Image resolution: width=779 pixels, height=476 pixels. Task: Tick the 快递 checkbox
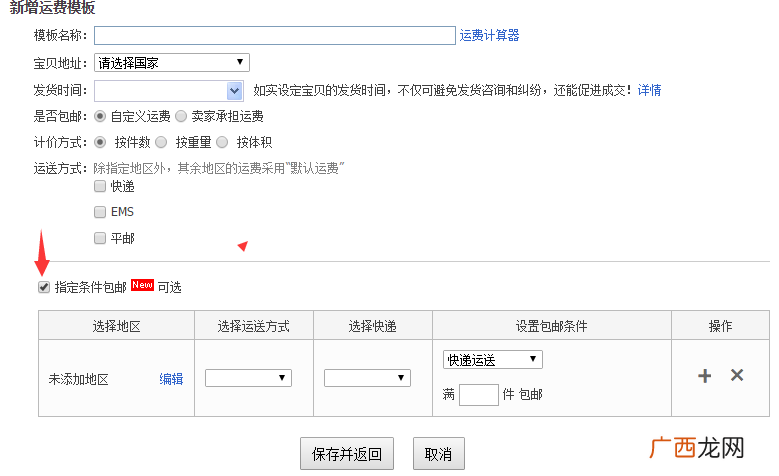pos(100,186)
